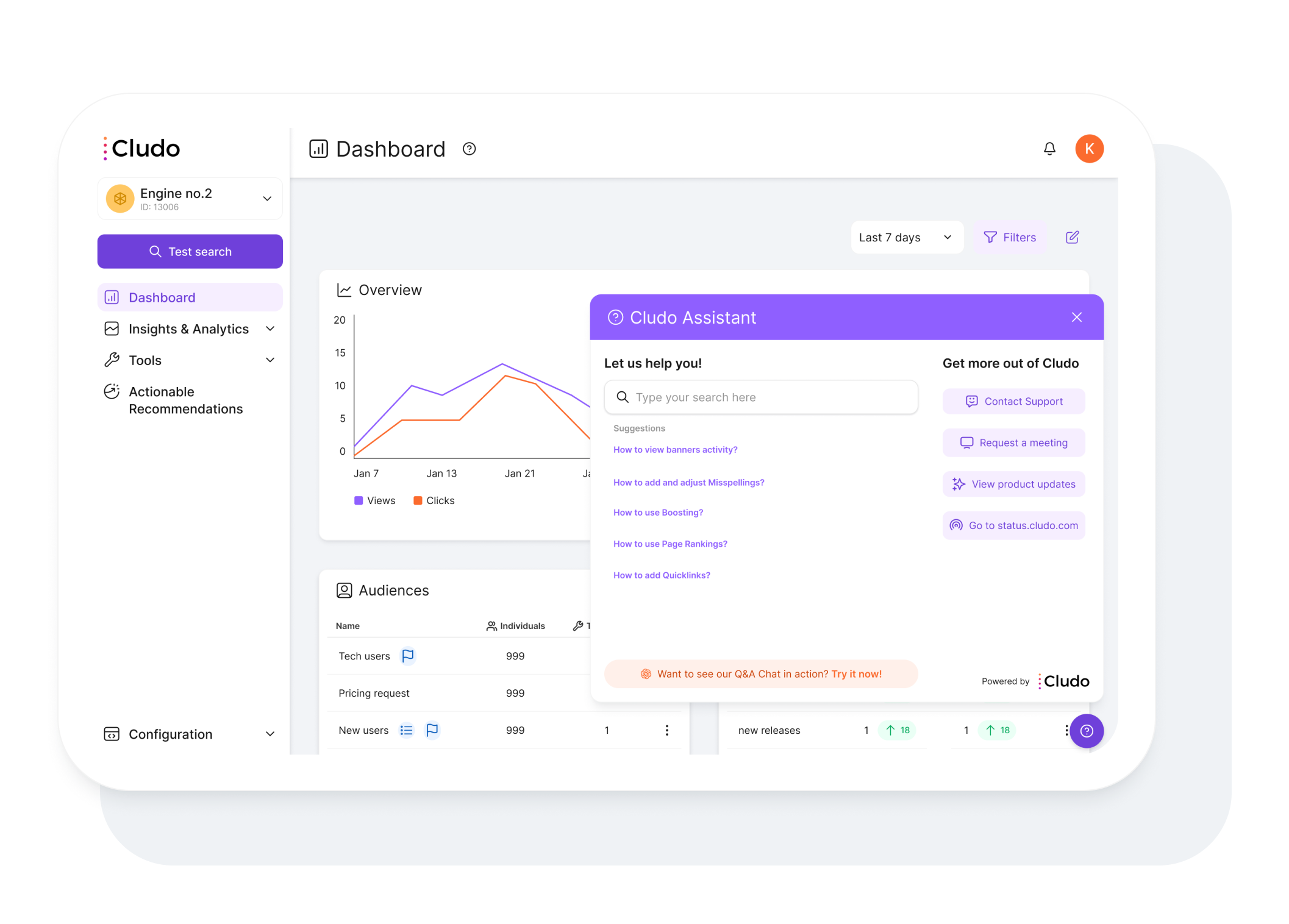The height and width of the screenshot is (924, 1289).
Task: Click the Cludo Assistant question-mark icon
Action: (615, 318)
